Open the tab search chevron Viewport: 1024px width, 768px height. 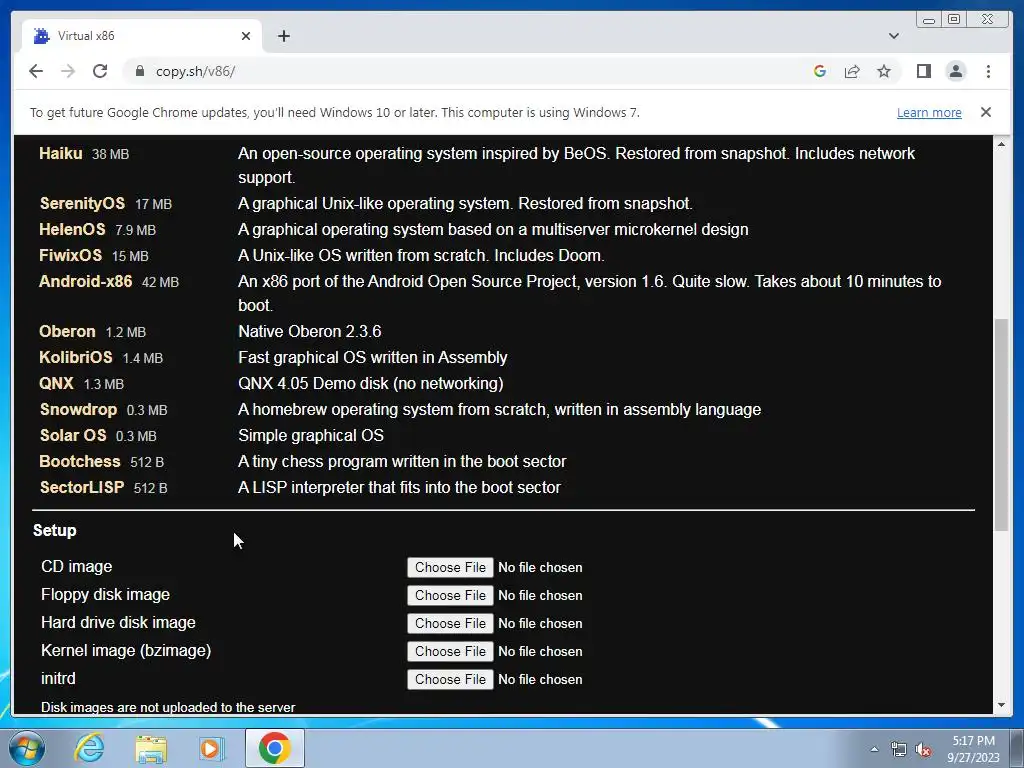pyautogui.click(x=893, y=36)
